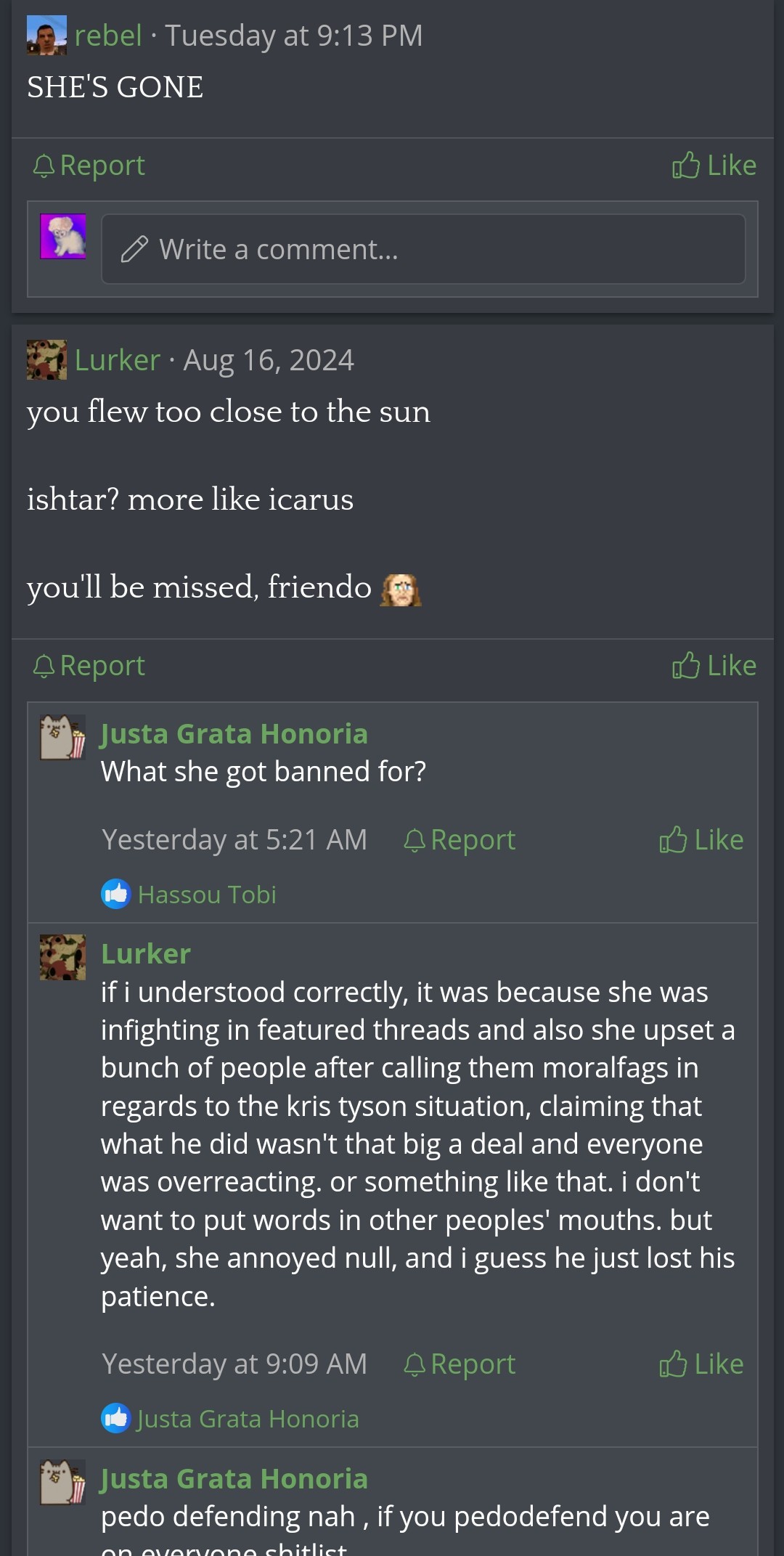
Task: Click the Write a comment field
Action: pos(423,249)
